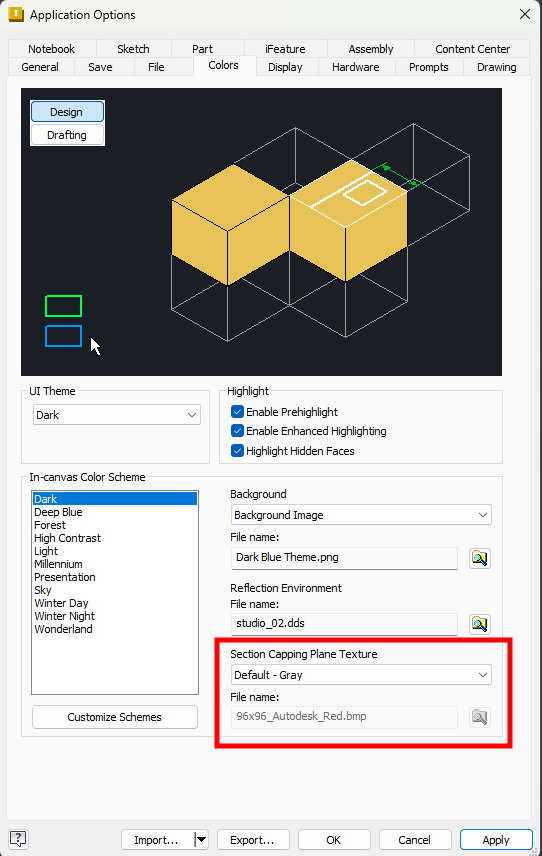Image resolution: width=542 pixels, height=856 pixels.
Task: Select the Wonderland color scheme
Action: 115,629
